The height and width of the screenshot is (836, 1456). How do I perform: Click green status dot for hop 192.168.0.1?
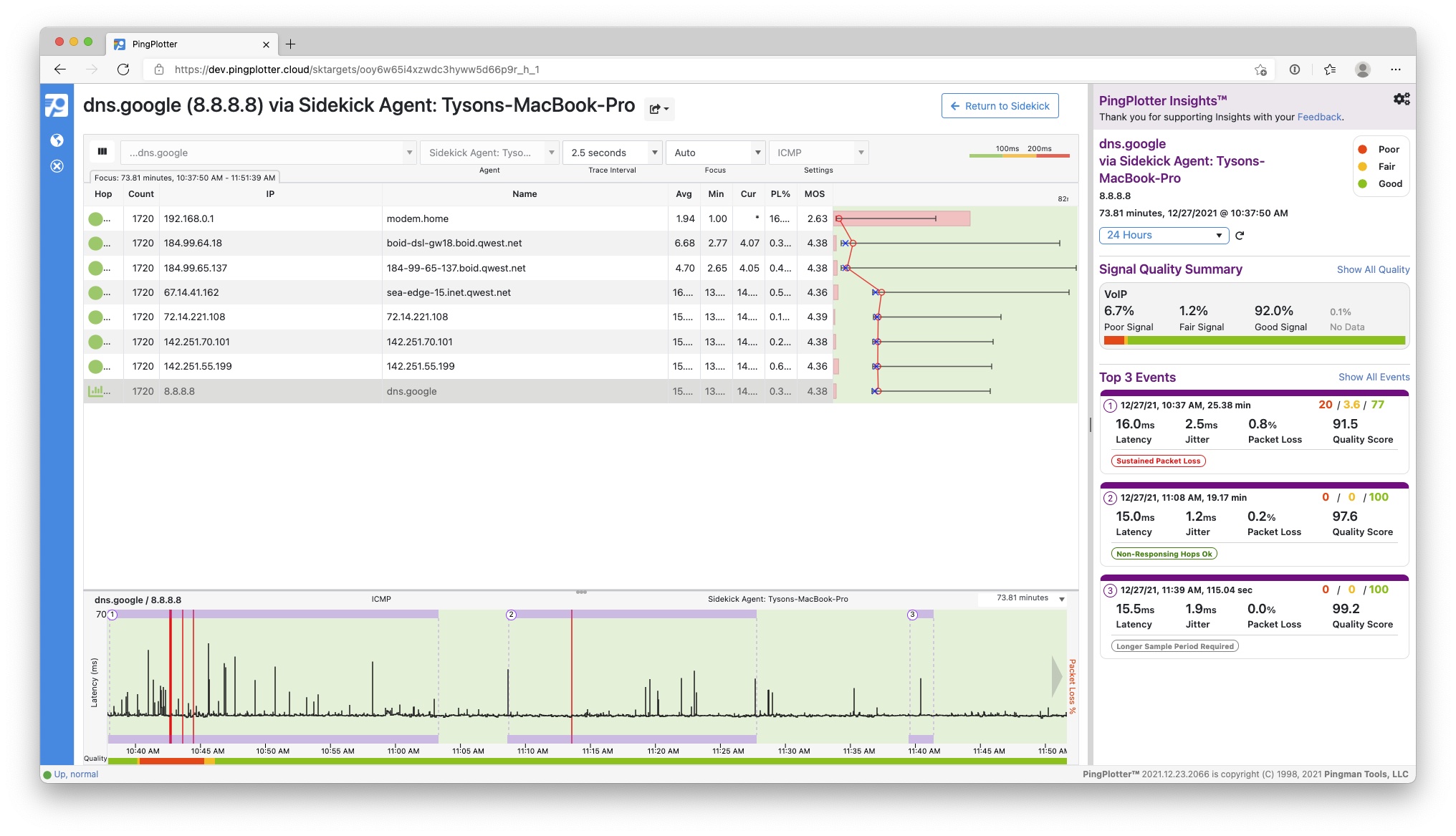(95, 219)
